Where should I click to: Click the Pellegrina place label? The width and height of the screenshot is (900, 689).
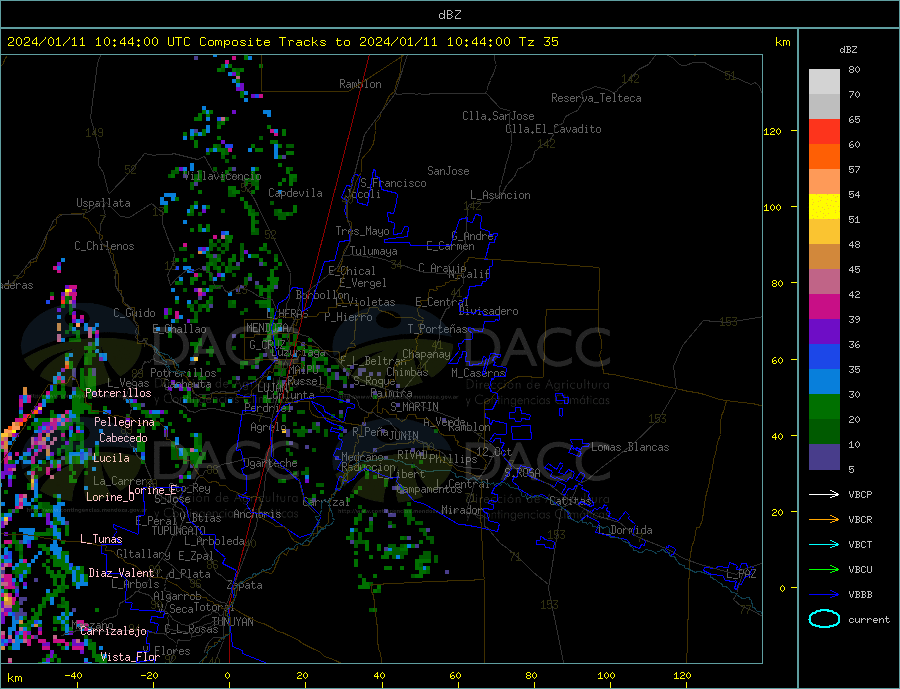[124, 422]
